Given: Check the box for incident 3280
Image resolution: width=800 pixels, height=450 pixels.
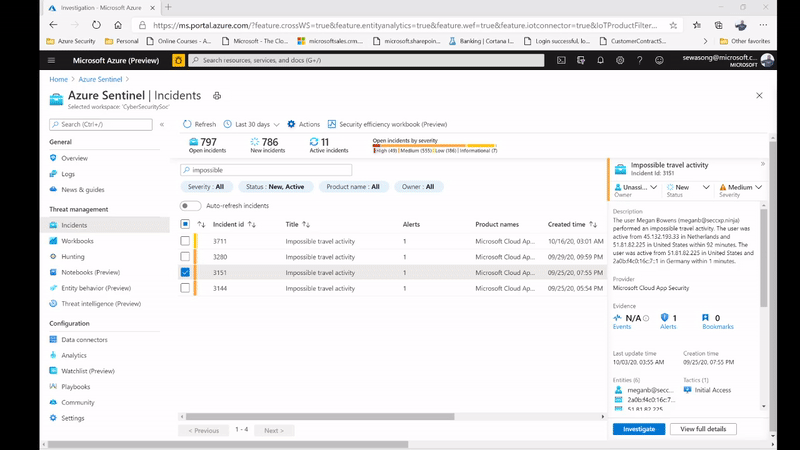Looking at the screenshot, I should (185, 257).
